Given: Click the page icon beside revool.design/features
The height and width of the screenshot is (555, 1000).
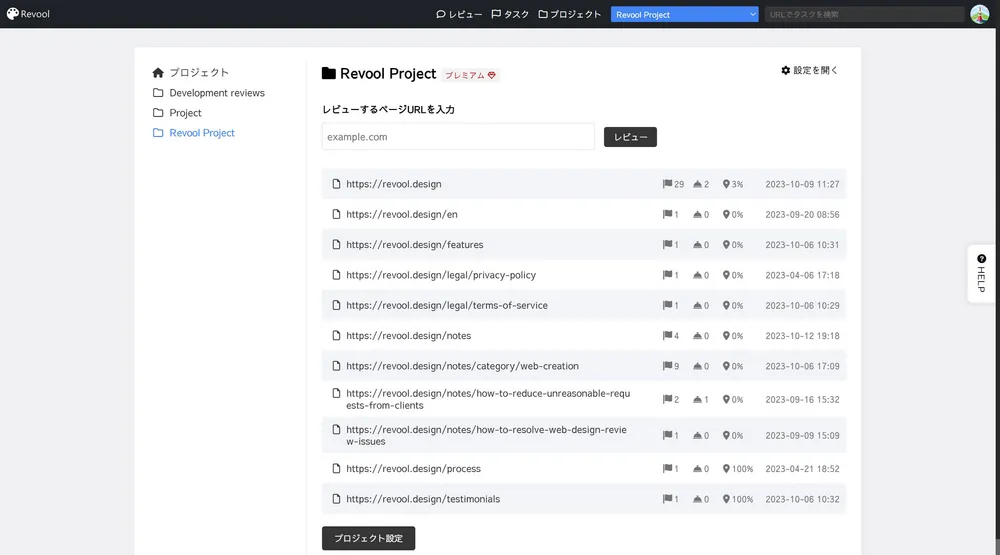Looking at the screenshot, I should [x=336, y=245].
